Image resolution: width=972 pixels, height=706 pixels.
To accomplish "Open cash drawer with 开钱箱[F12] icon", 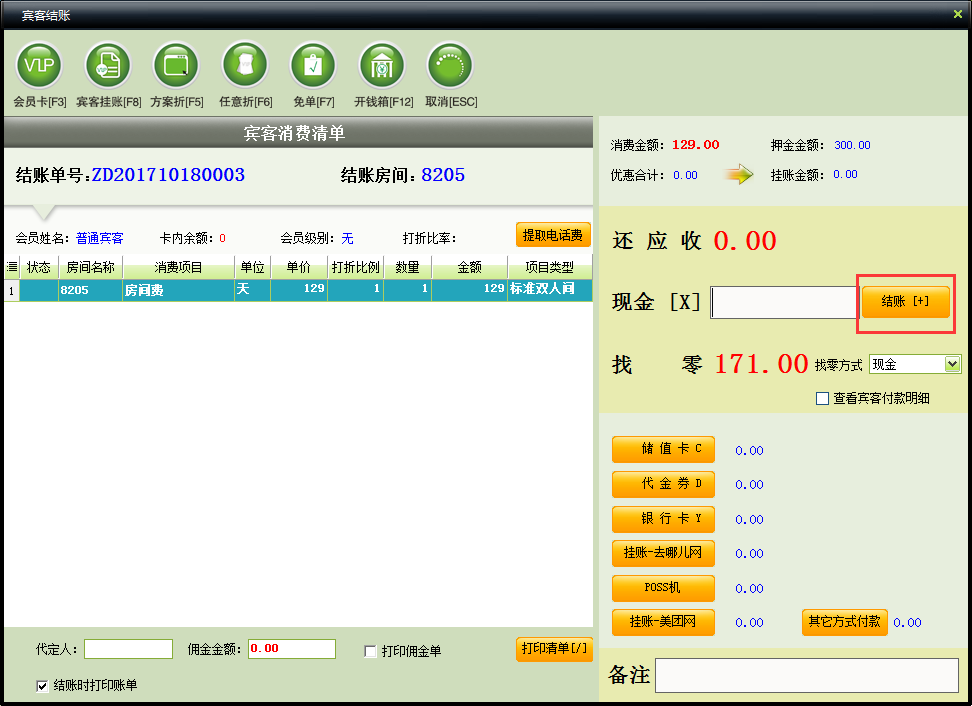I will (382, 65).
